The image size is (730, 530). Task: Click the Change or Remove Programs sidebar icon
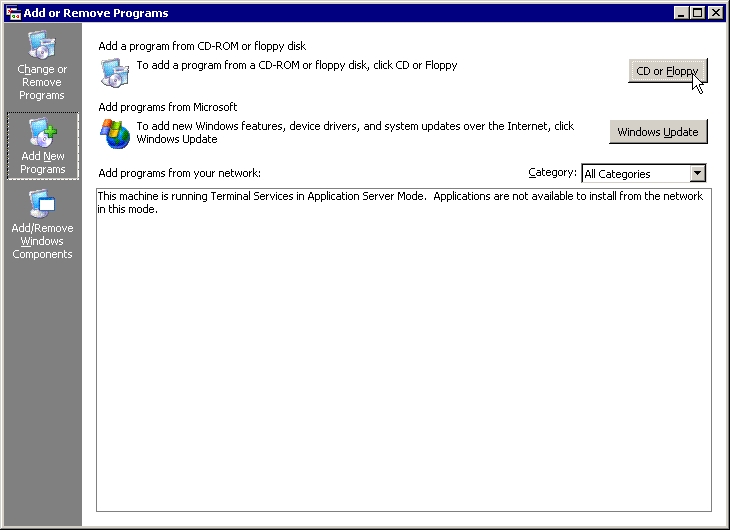[41, 46]
